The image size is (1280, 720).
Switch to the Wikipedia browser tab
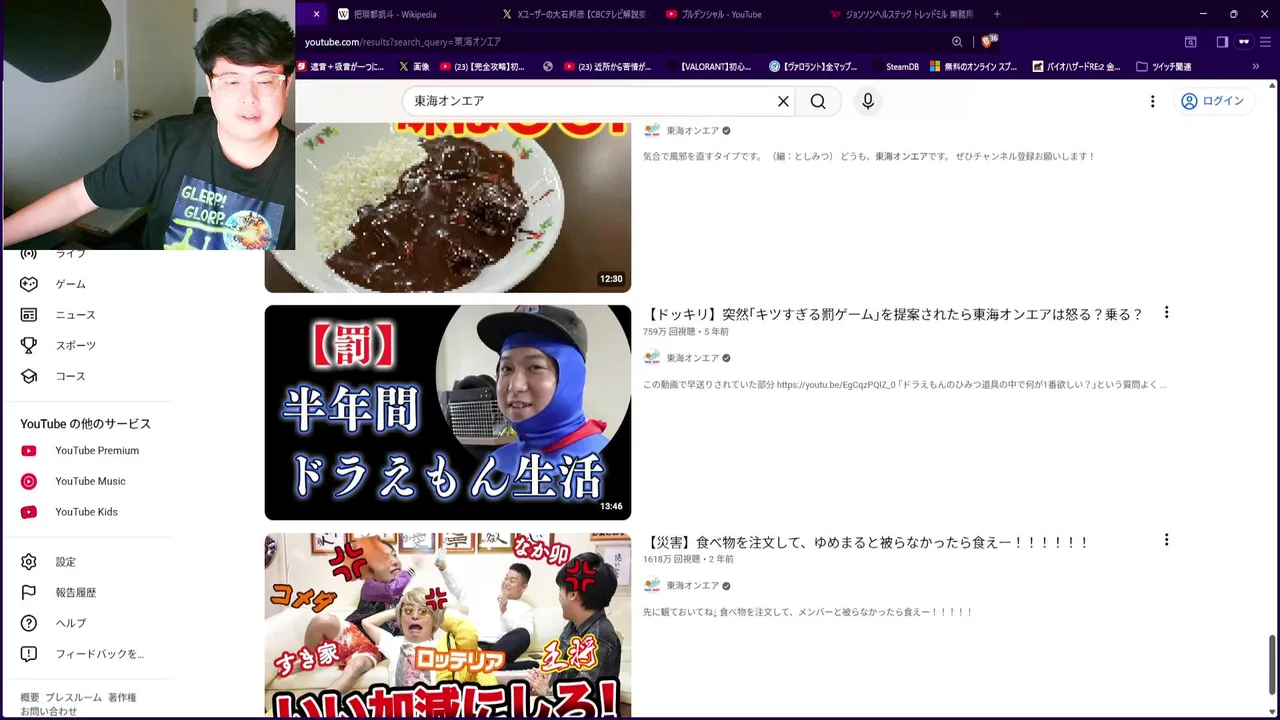click(400, 14)
